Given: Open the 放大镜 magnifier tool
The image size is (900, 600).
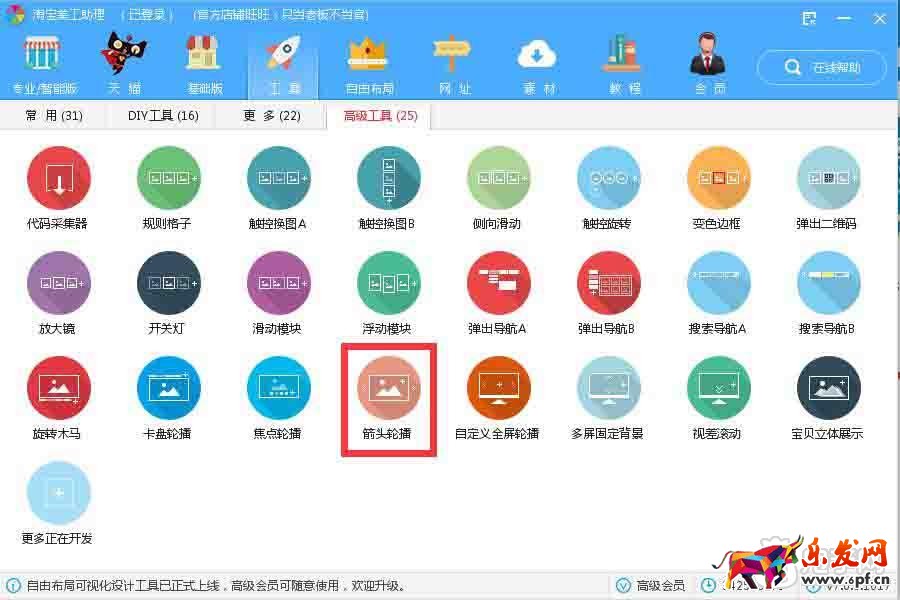Looking at the screenshot, I should [59, 283].
